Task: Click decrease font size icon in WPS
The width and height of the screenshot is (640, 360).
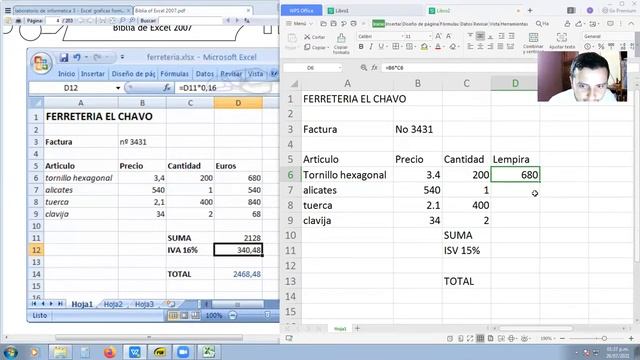Action: click(x=448, y=36)
